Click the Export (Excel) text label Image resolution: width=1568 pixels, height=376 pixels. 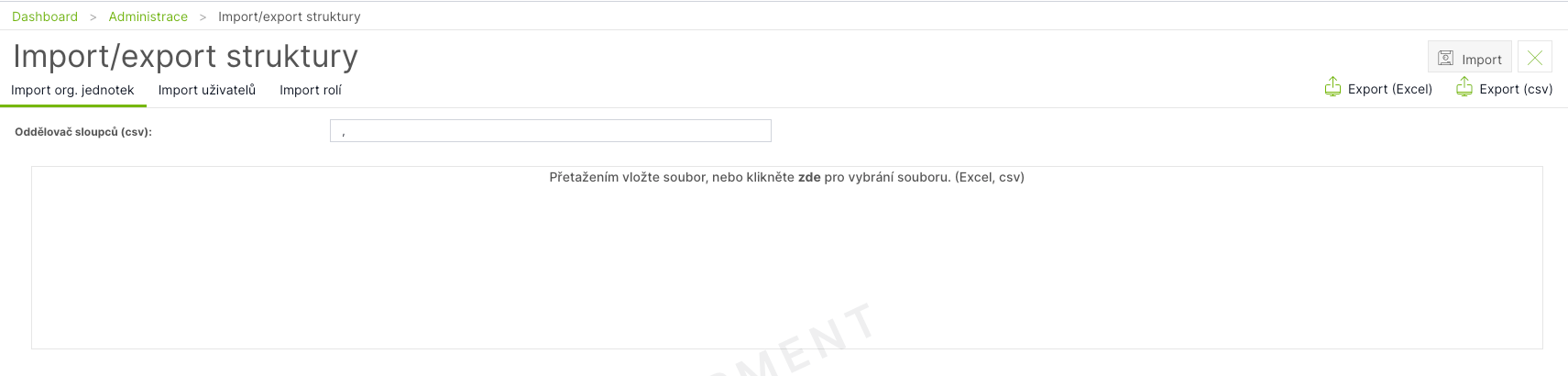(1390, 89)
